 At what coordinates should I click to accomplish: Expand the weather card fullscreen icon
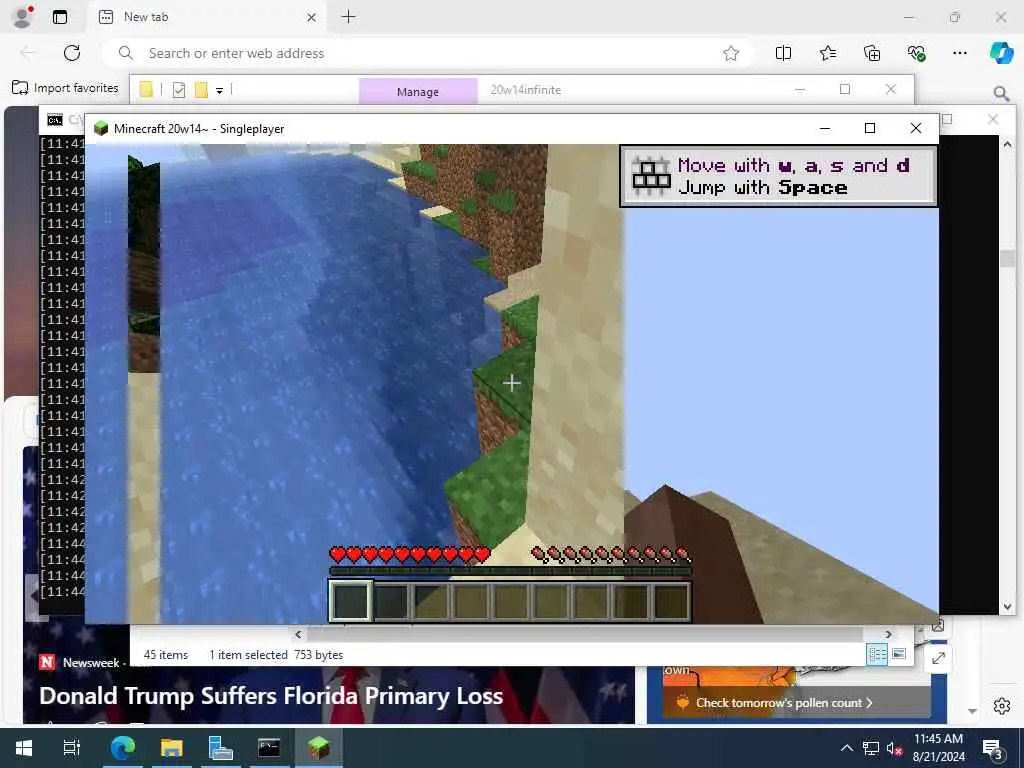click(938, 658)
